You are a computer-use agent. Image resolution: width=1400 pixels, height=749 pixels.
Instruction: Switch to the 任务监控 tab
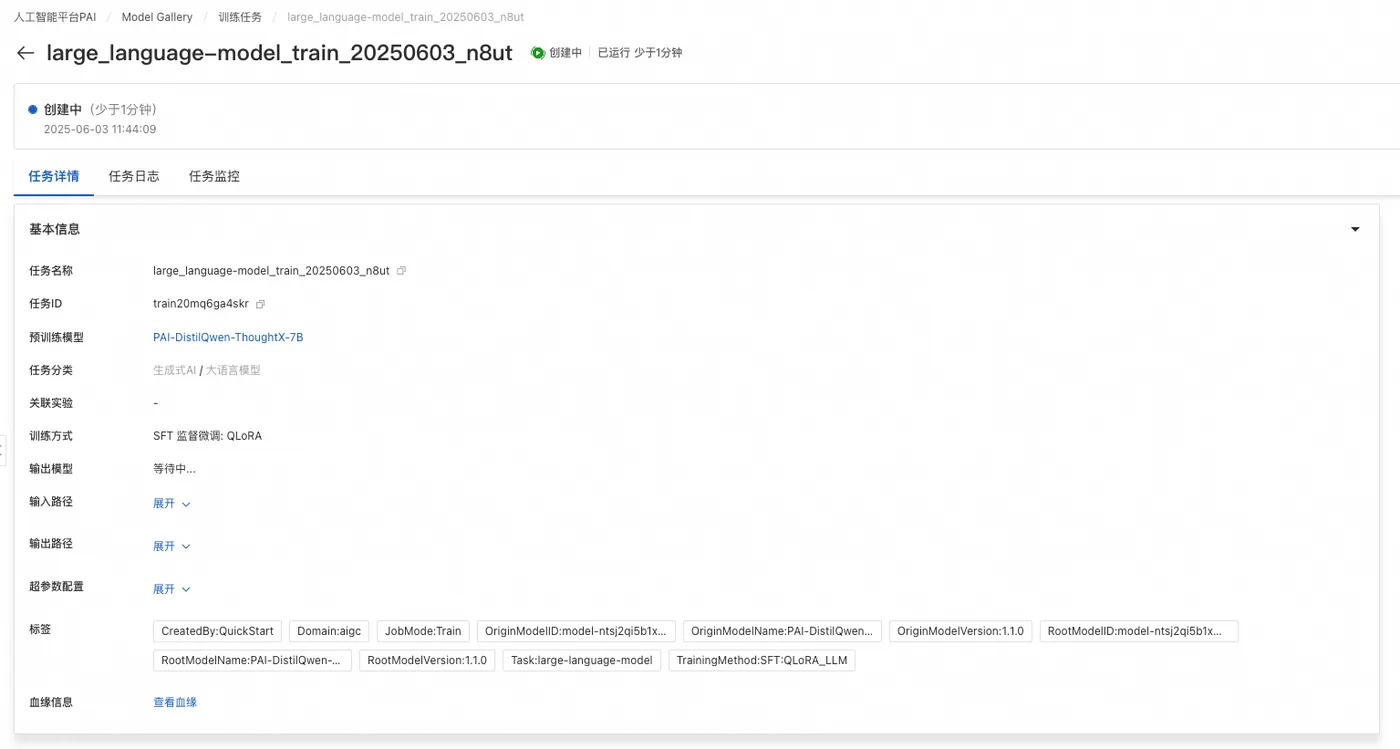(x=214, y=176)
